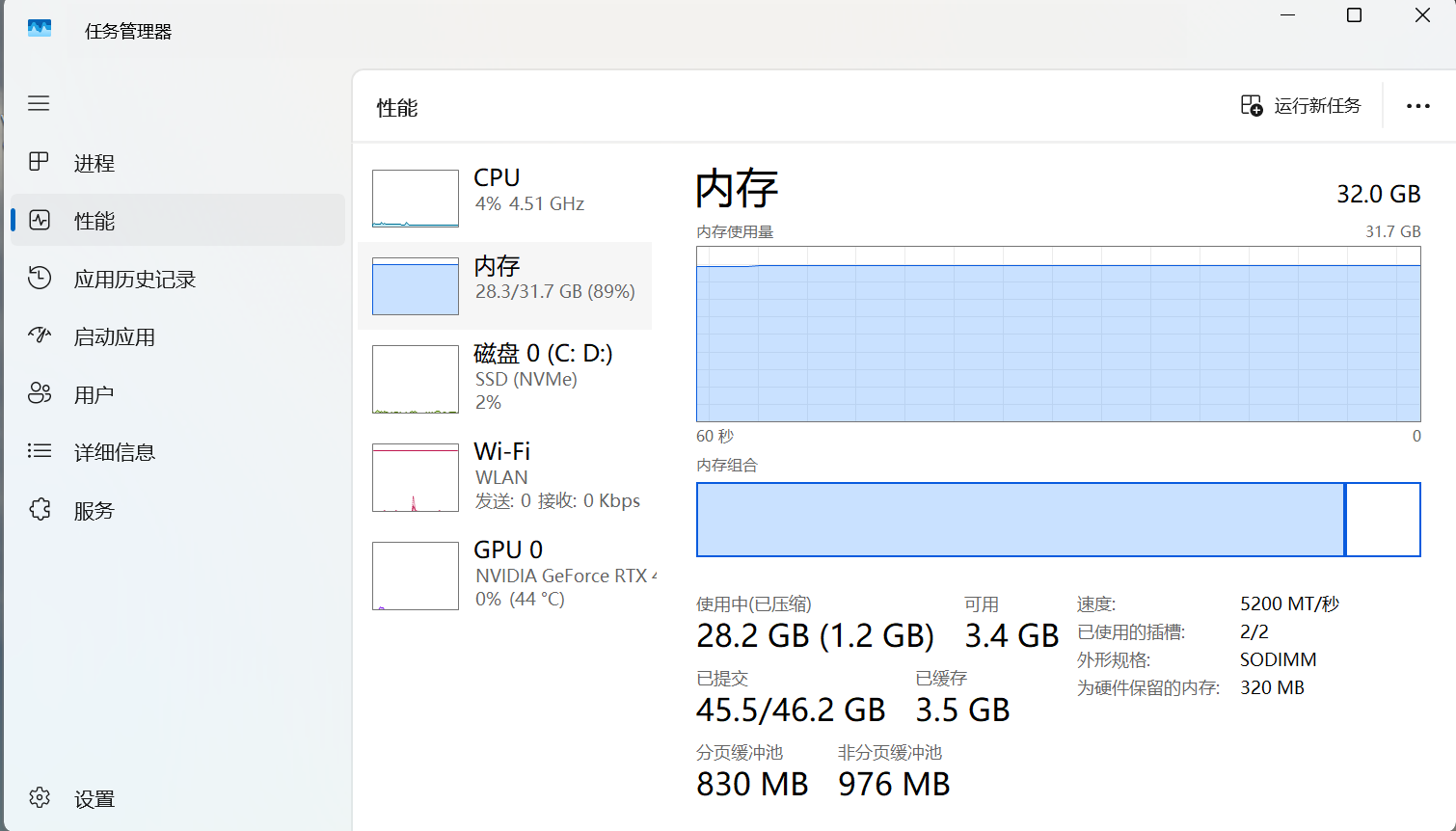
Task: Maximize the Task Manager window
Action: pos(1354,15)
